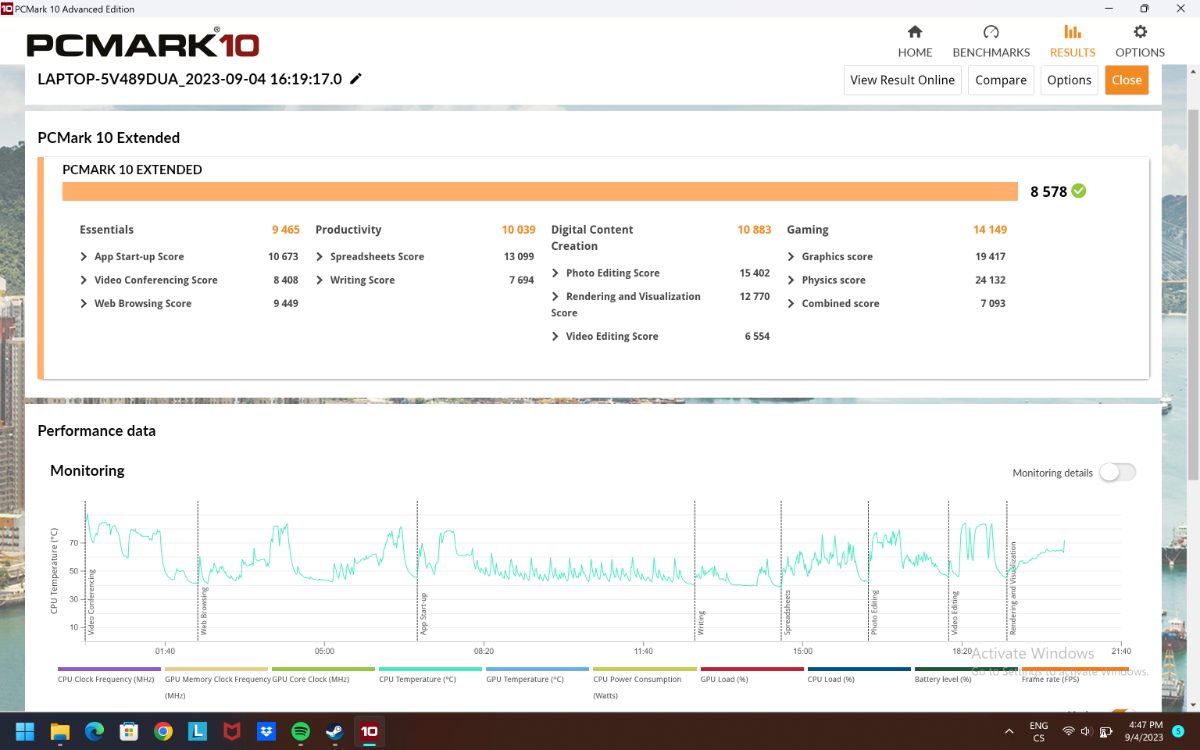Image resolution: width=1200 pixels, height=750 pixels.
Task: Expand Photo Editing Score row
Action: pyautogui.click(x=556, y=273)
